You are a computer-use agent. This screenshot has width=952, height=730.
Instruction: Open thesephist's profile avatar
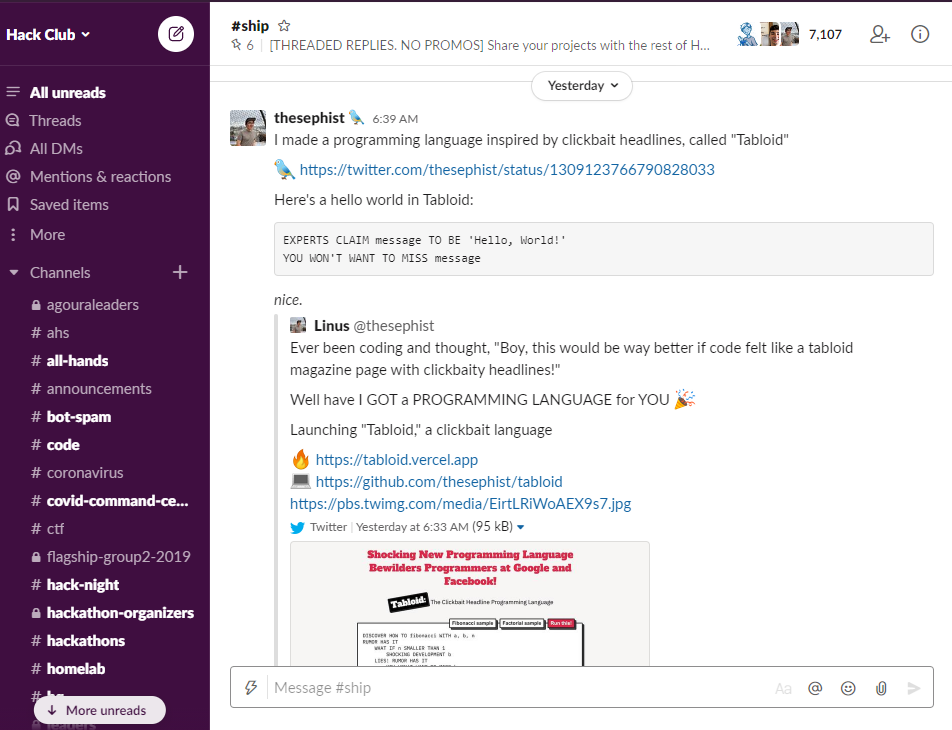pyautogui.click(x=248, y=128)
